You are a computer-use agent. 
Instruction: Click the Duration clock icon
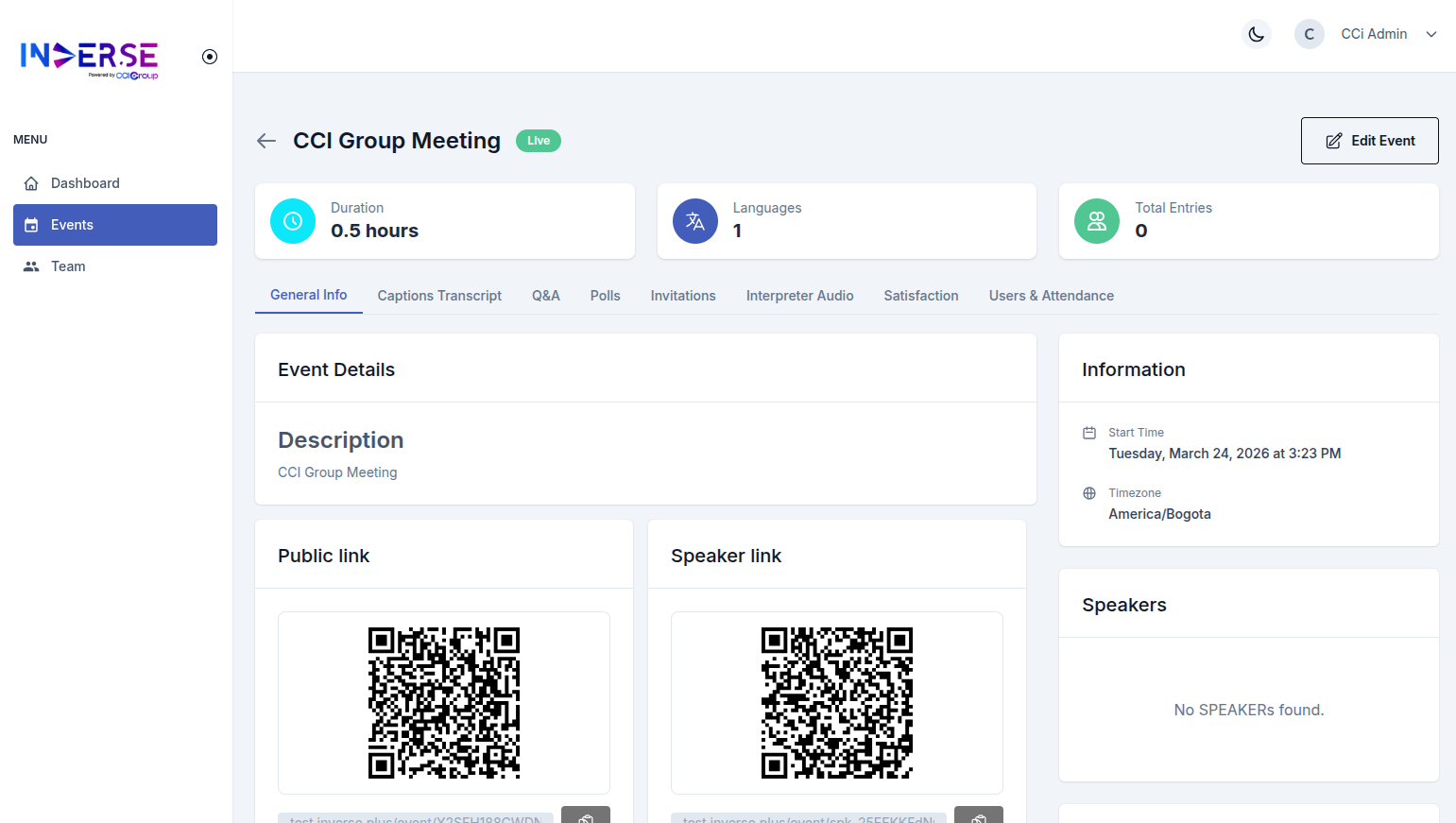[293, 221]
